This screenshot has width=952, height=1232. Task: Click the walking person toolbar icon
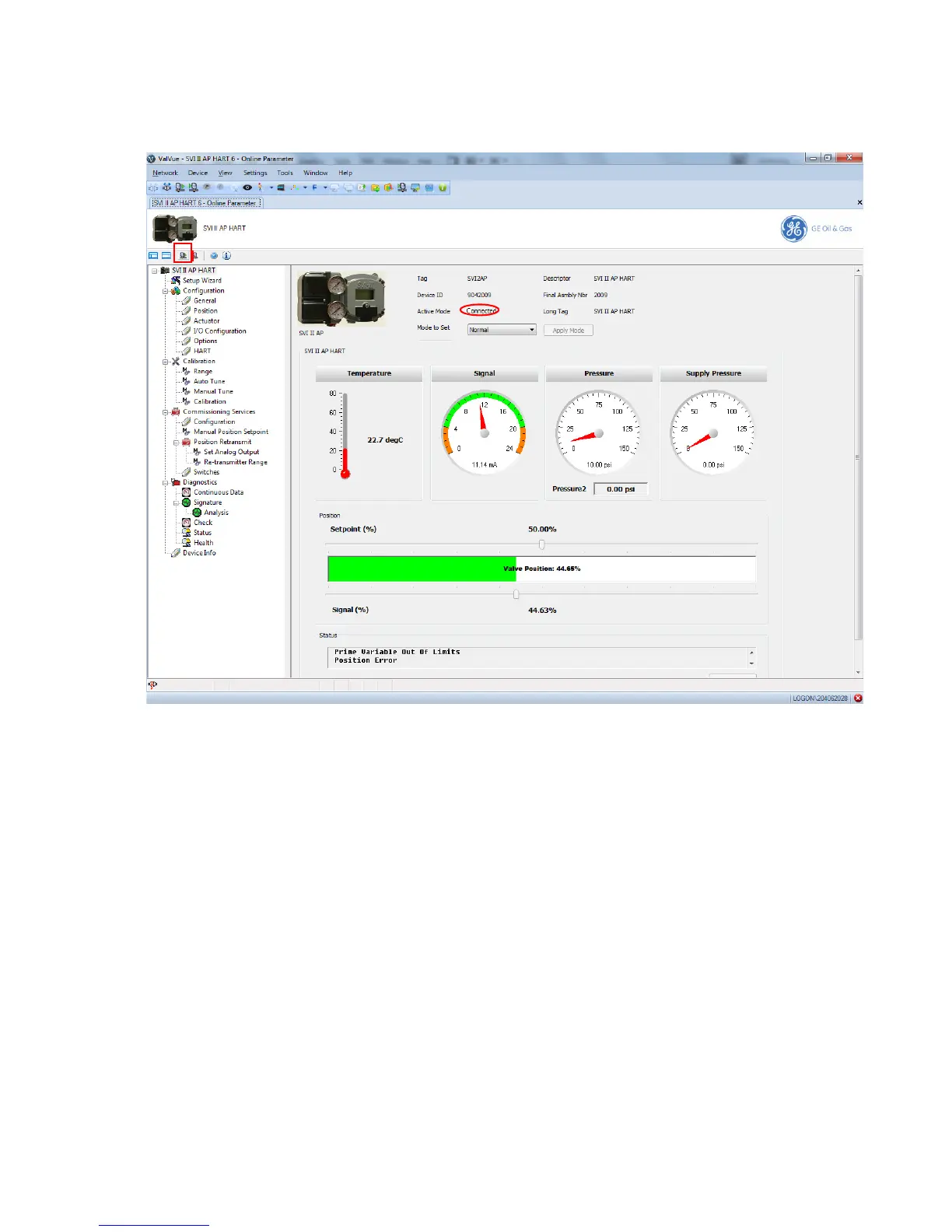[x=261, y=187]
